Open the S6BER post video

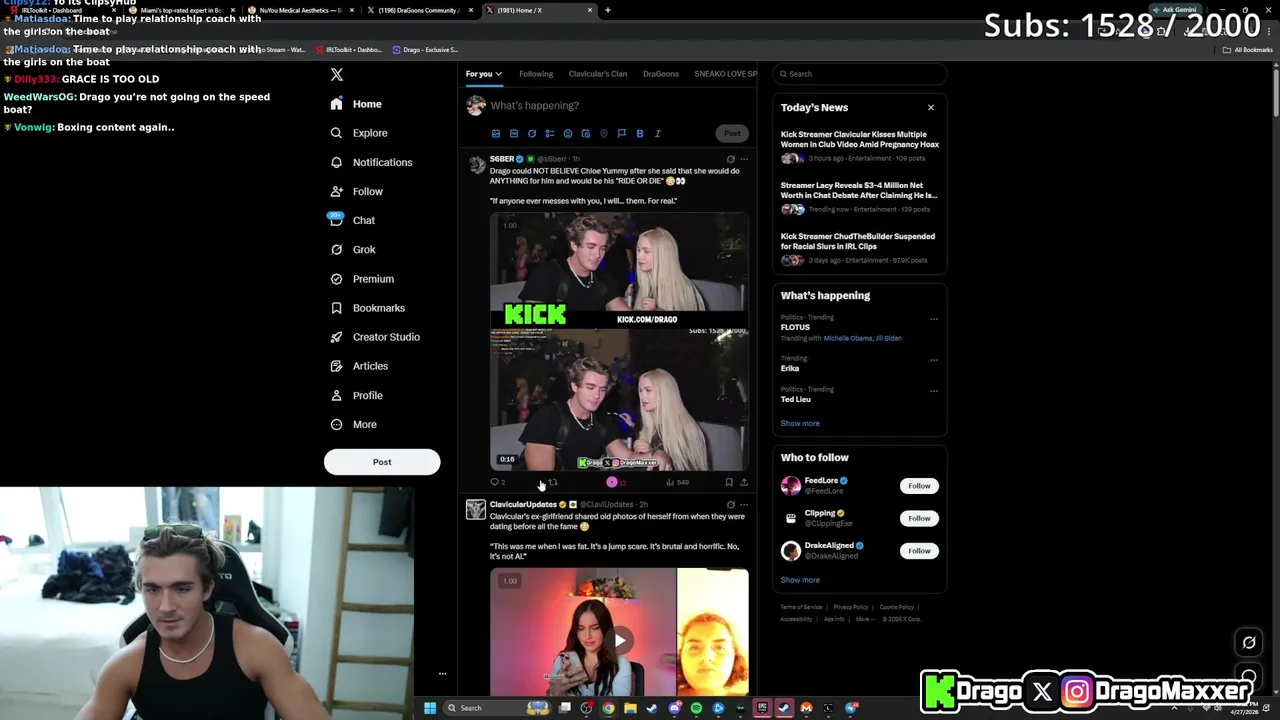tap(619, 341)
